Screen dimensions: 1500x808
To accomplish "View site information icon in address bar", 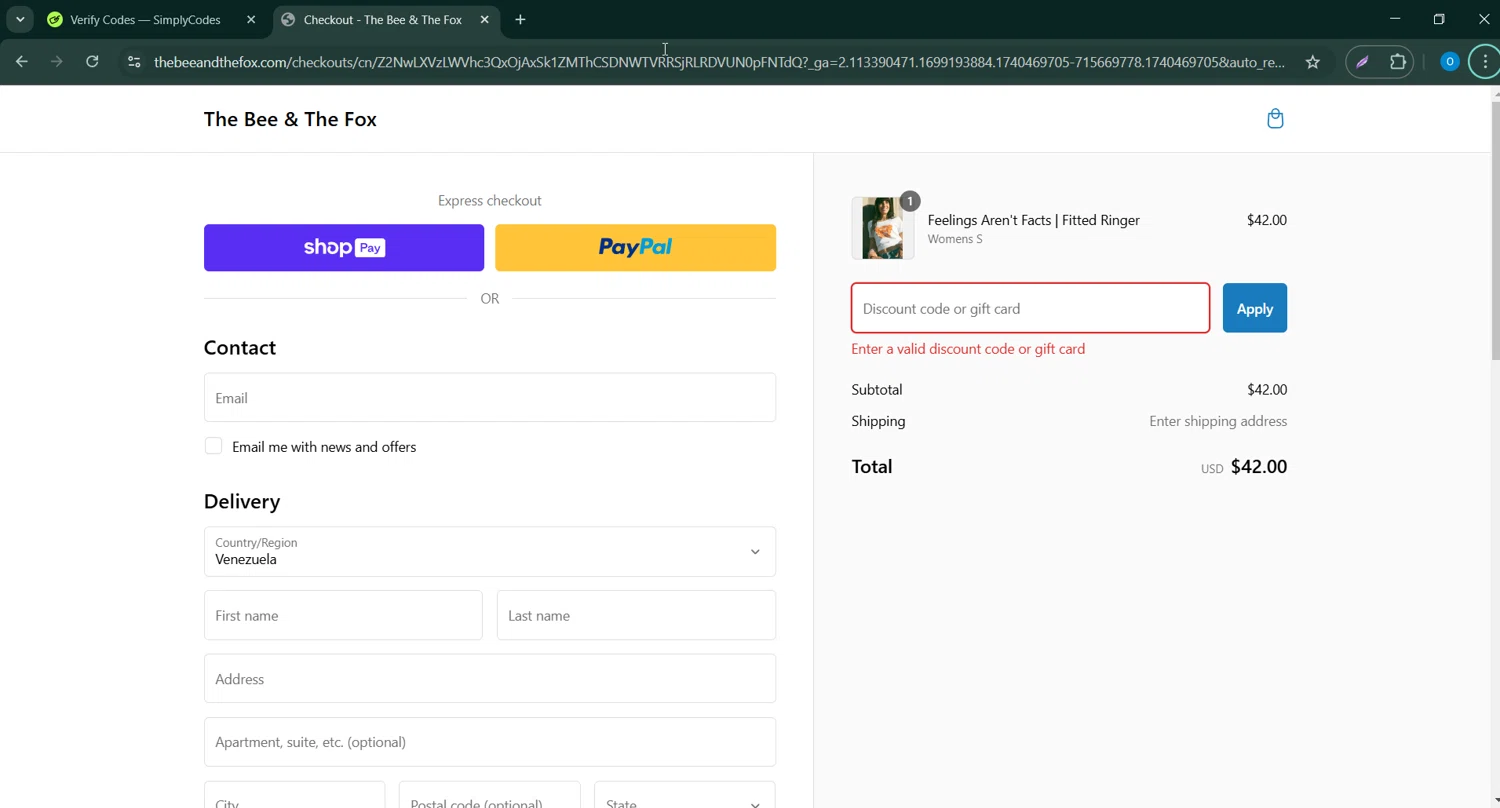I will [134, 62].
